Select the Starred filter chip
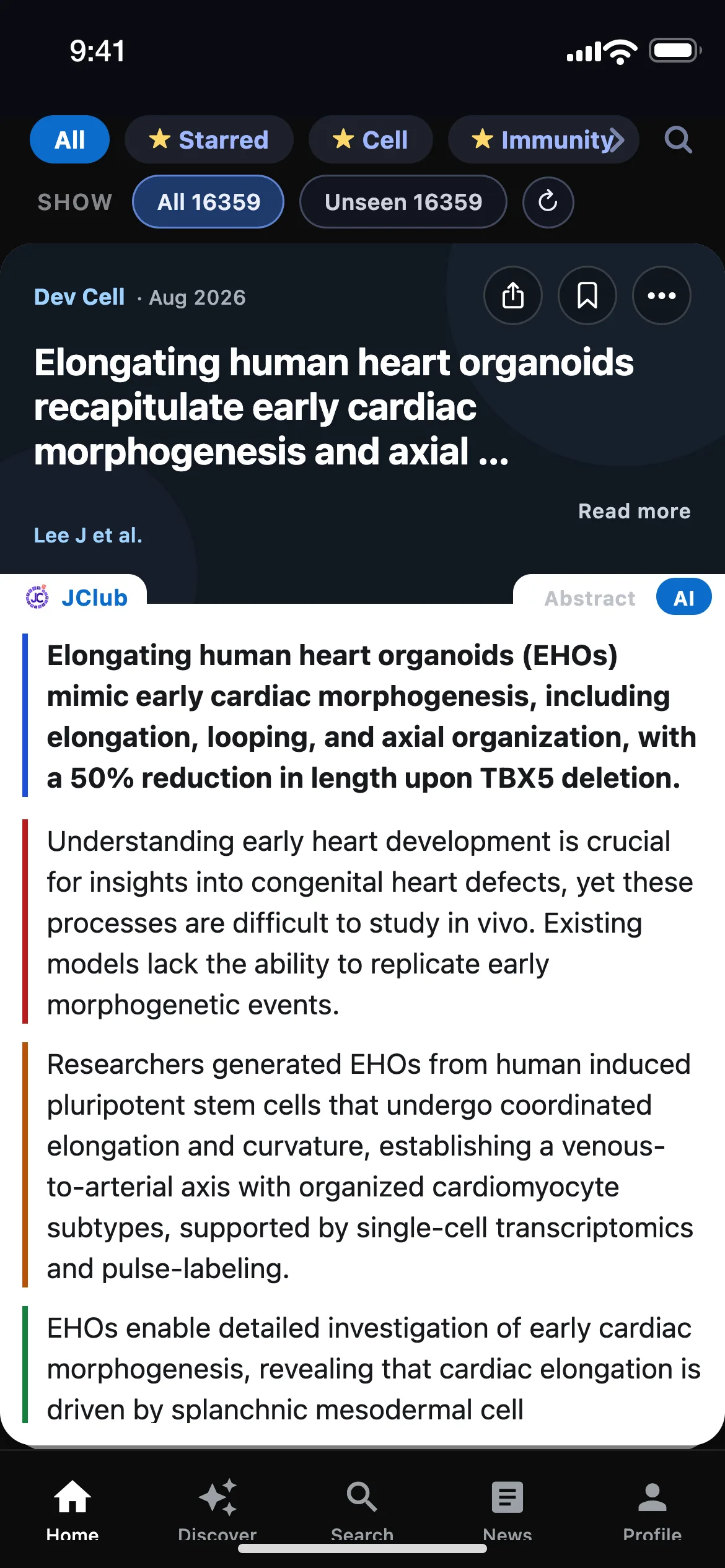Viewport: 725px width, 1568px height. [x=209, y=139]
